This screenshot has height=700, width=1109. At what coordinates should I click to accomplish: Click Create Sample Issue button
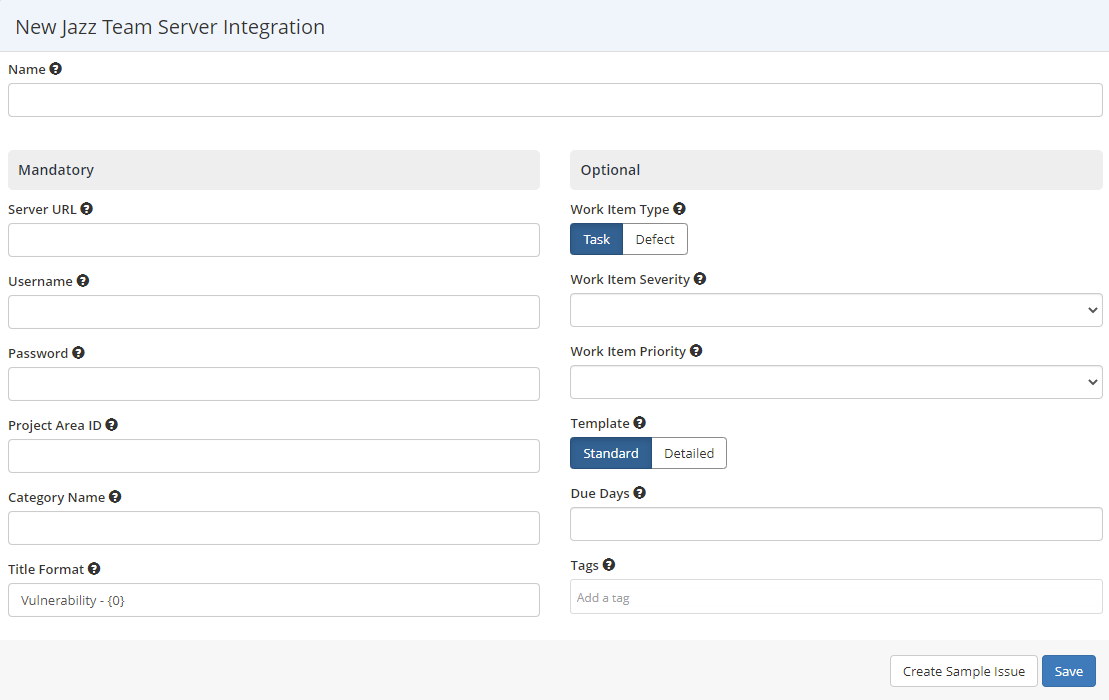coord(963,671)
